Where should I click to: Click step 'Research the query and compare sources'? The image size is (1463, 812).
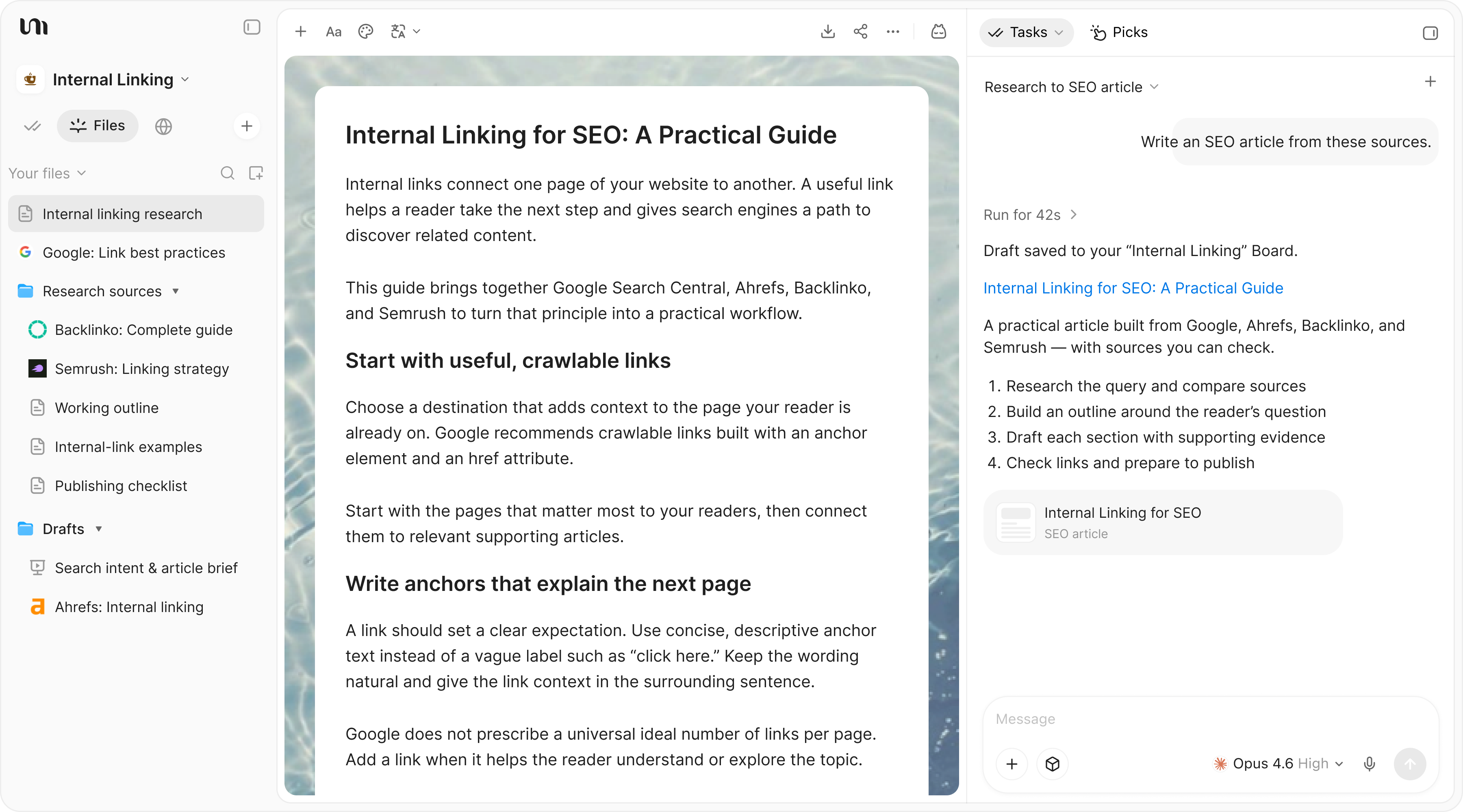tap(1156, 386)
